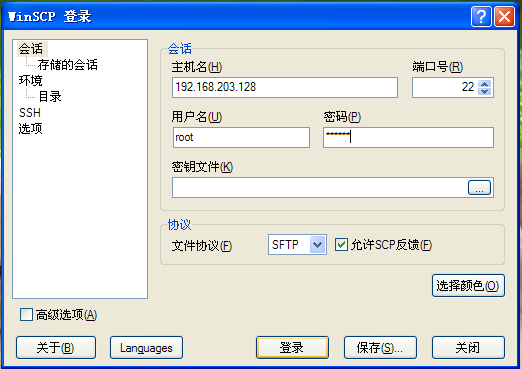This screenshot has height=369, width=522.
Task: Select the 会话 session tree item
Action: click(31, 49)
